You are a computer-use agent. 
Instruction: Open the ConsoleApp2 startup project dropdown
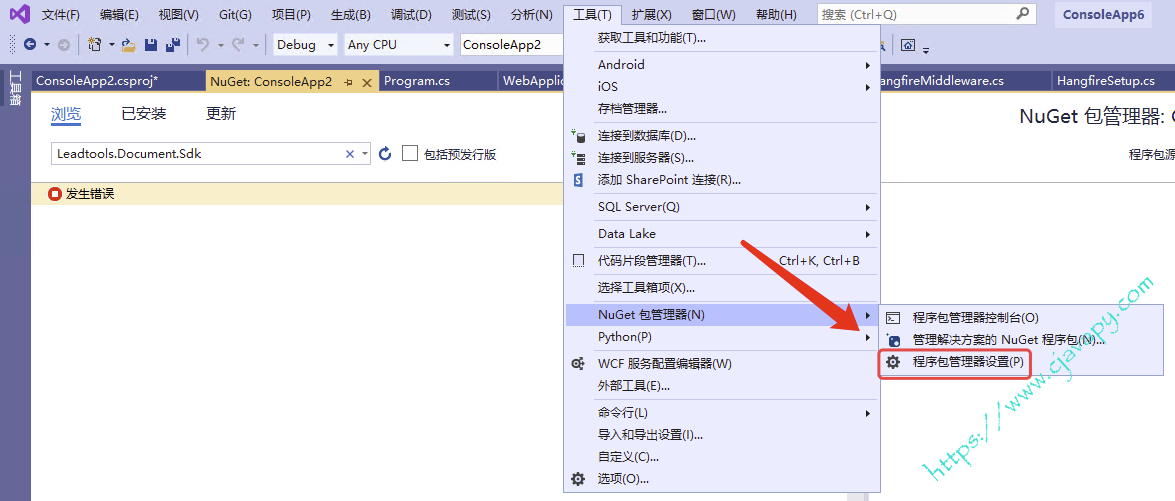click(511, 45)
